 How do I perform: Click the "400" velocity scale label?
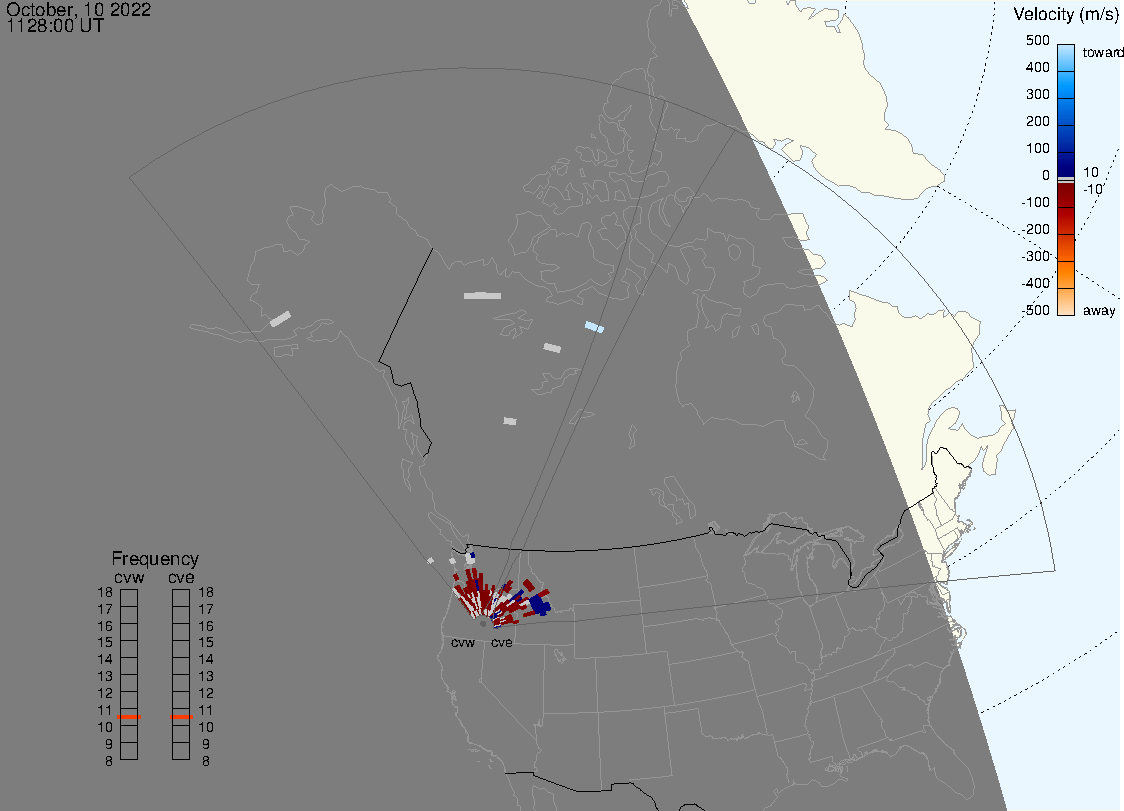pyautogui.click(x=1037, y=67)
